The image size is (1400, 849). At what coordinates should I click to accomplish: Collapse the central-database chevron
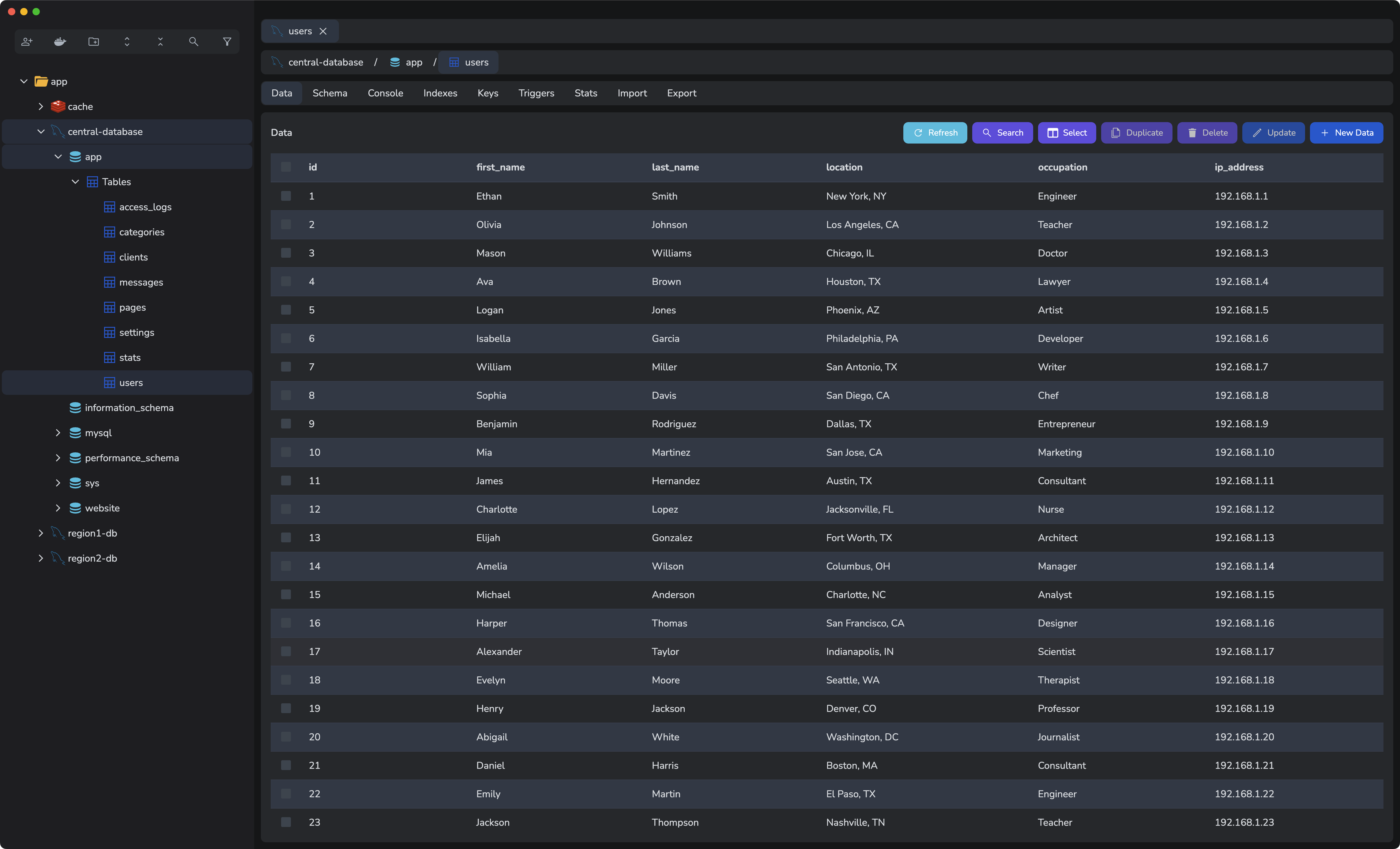(41, 131)
